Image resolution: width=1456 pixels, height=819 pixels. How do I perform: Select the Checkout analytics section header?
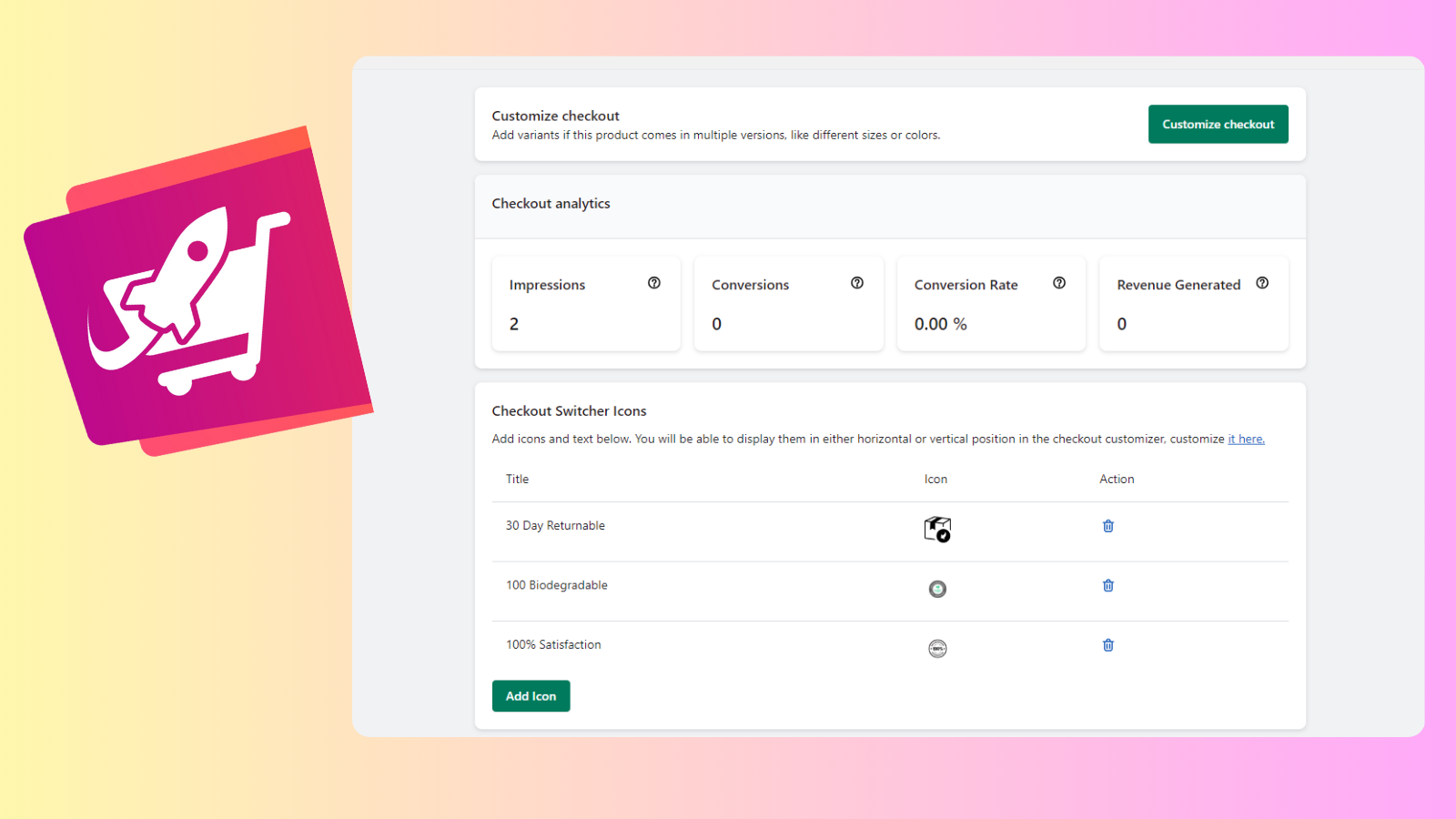[x=551, y=203]
